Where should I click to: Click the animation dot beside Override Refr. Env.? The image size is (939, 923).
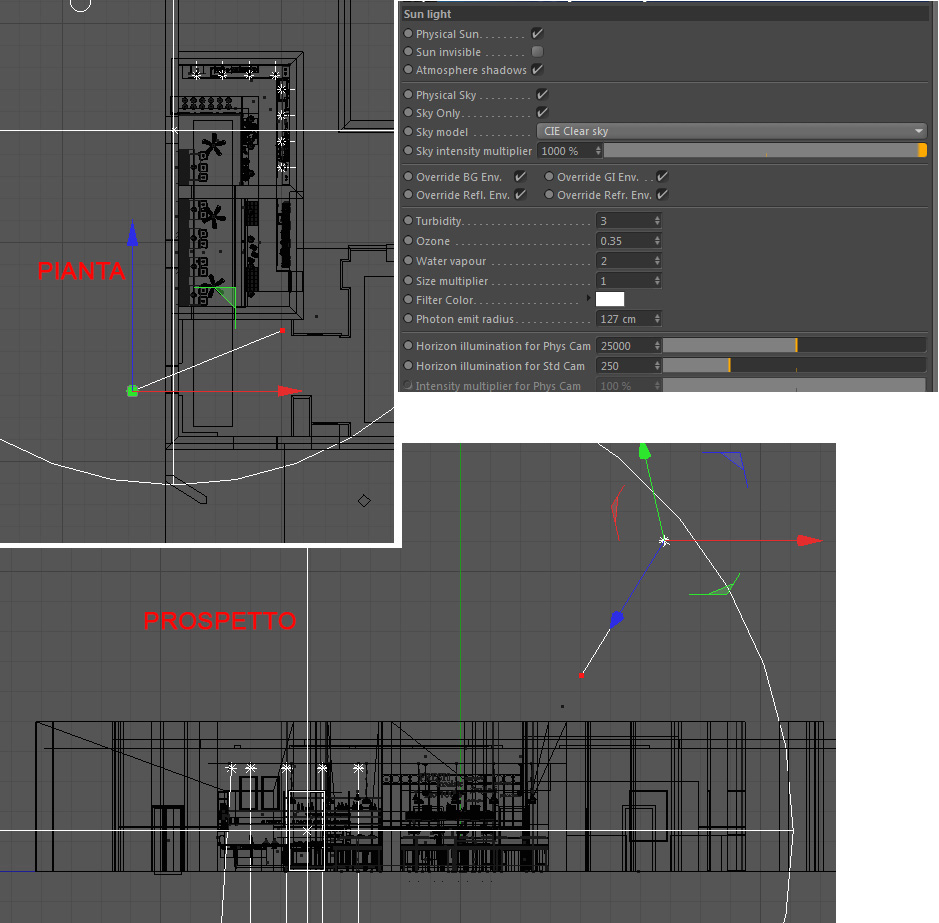coord(549,195)
